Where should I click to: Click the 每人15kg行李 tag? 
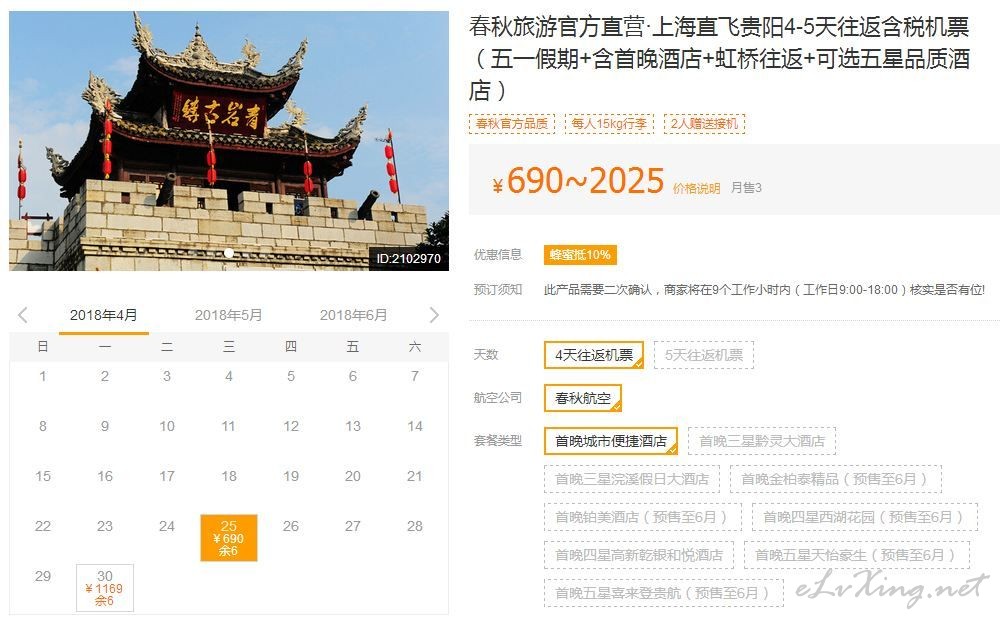click(x=609, y=124)
